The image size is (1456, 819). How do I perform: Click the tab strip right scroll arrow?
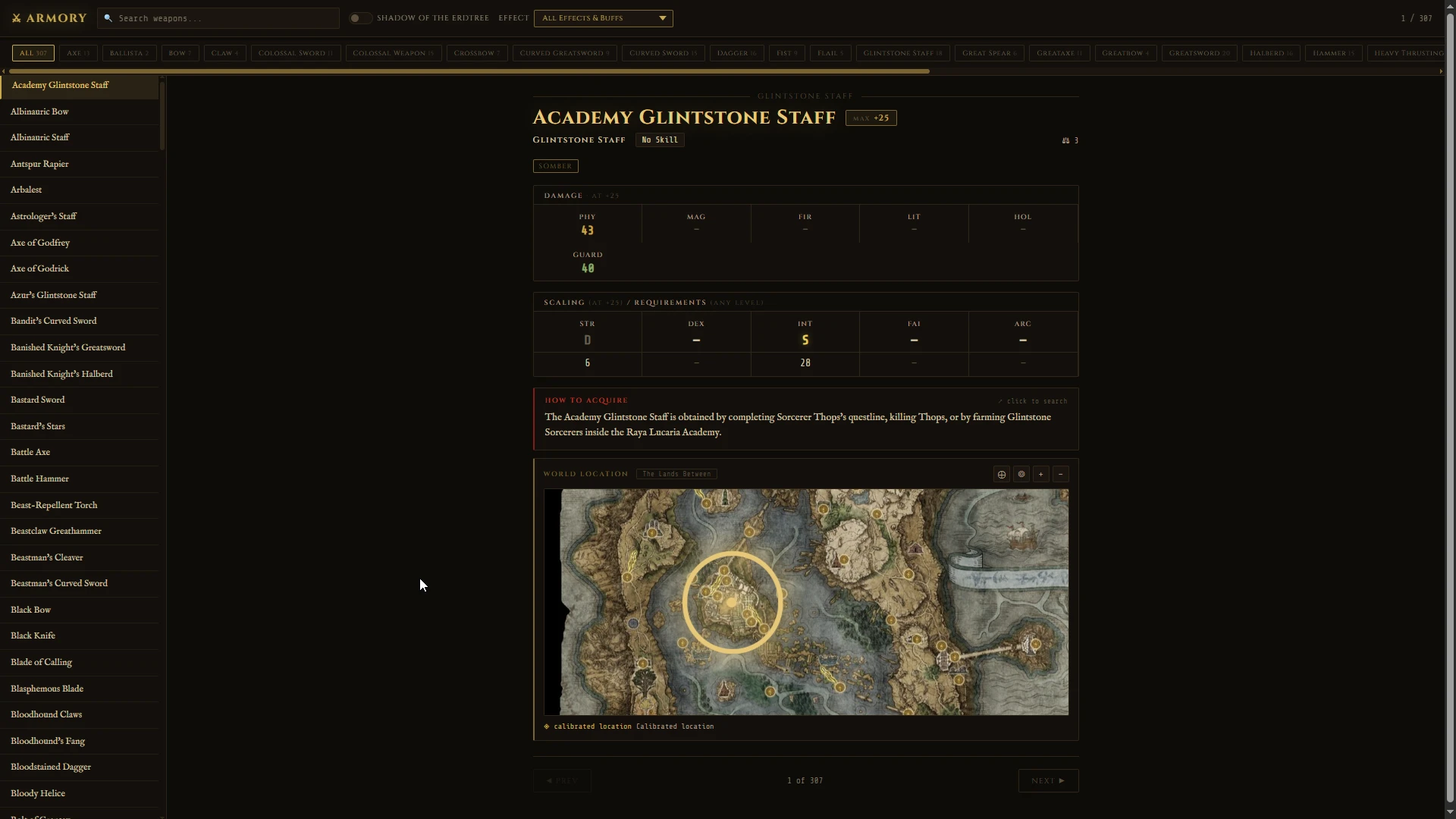click(1441, 71)
